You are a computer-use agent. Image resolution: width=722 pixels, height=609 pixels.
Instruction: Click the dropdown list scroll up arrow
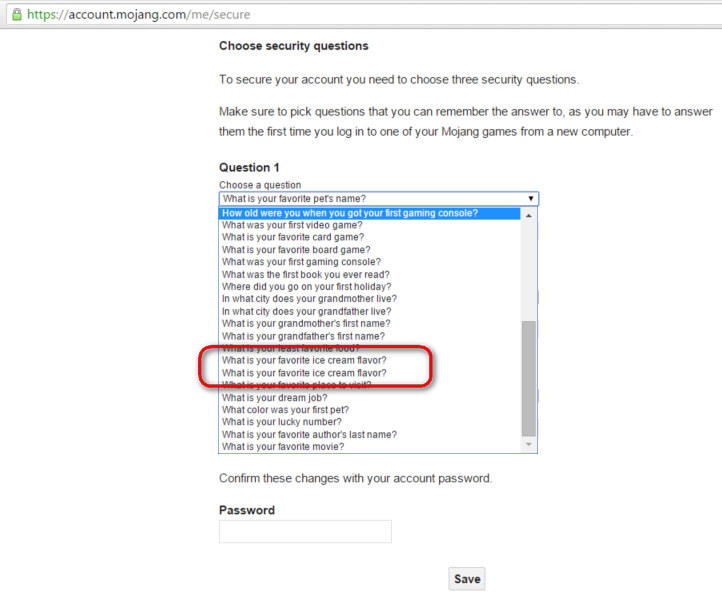(x=529, y=214)
